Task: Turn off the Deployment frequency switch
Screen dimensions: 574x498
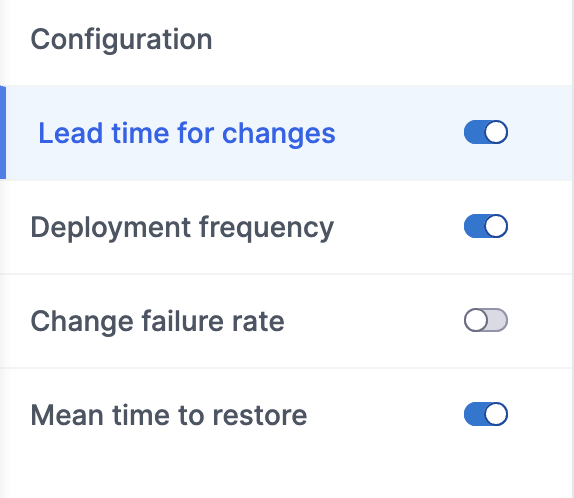Action: click(x=486, y=226)
